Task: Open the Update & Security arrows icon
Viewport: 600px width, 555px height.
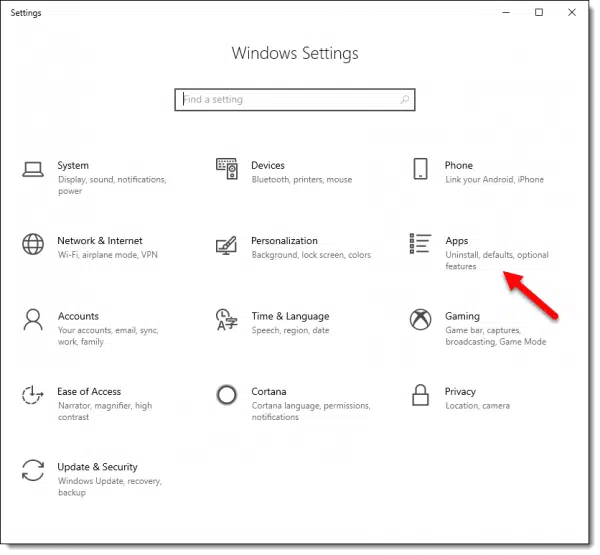Action: point(33,471)
